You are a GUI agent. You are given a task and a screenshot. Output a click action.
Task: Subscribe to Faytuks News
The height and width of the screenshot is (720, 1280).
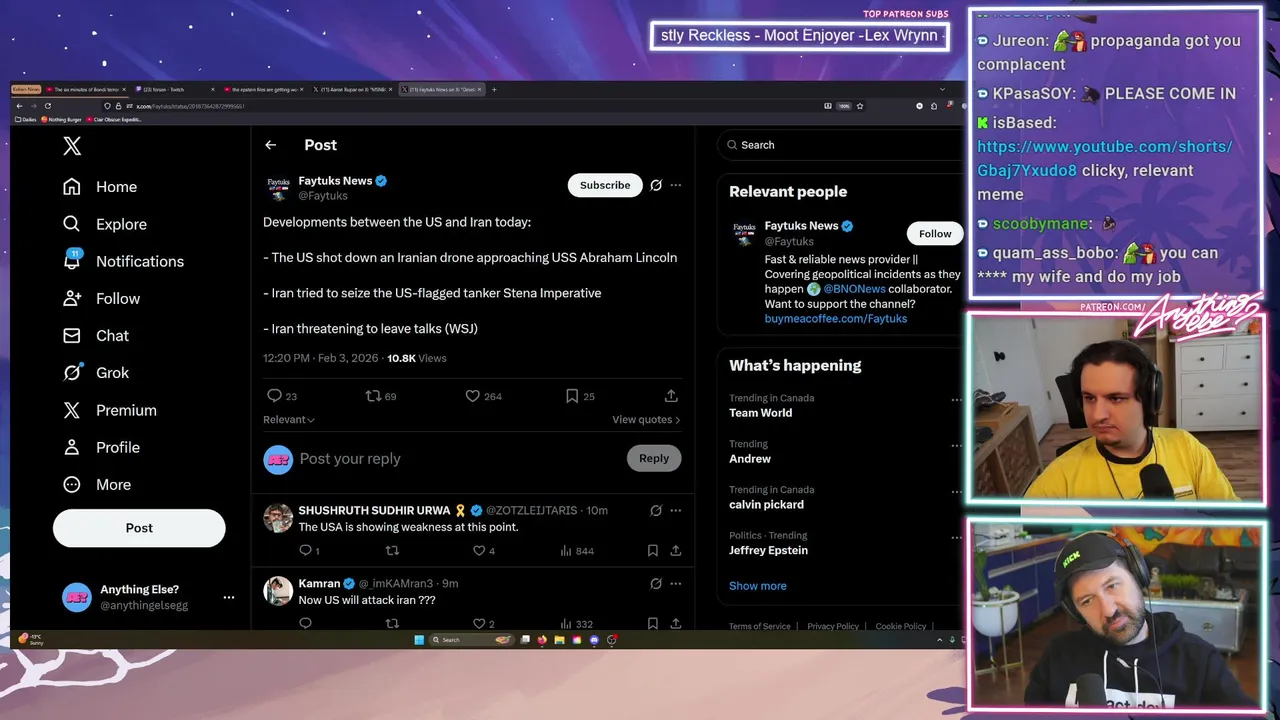tap(605, 185)
